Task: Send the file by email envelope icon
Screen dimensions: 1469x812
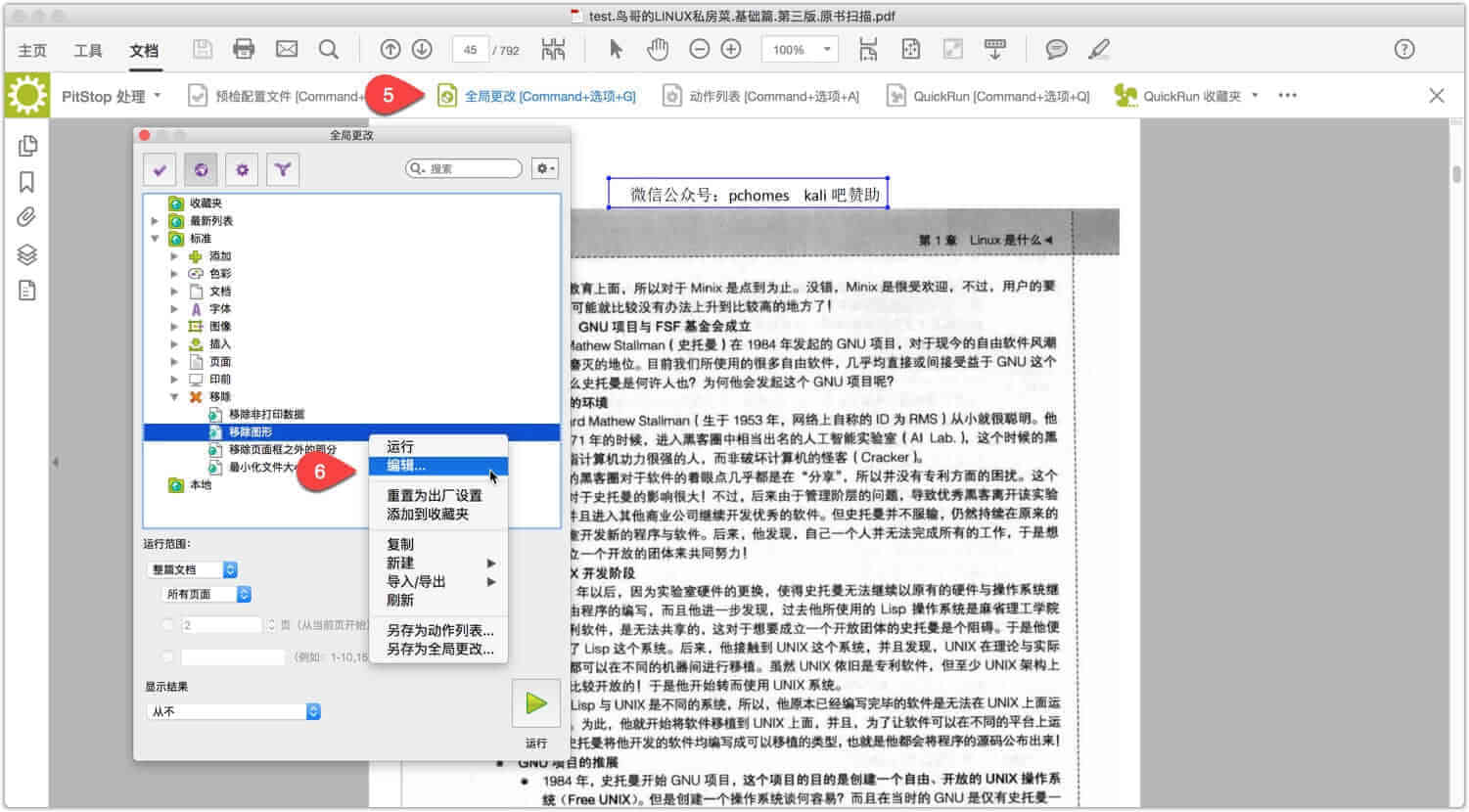Action: (x=286, y=49)
